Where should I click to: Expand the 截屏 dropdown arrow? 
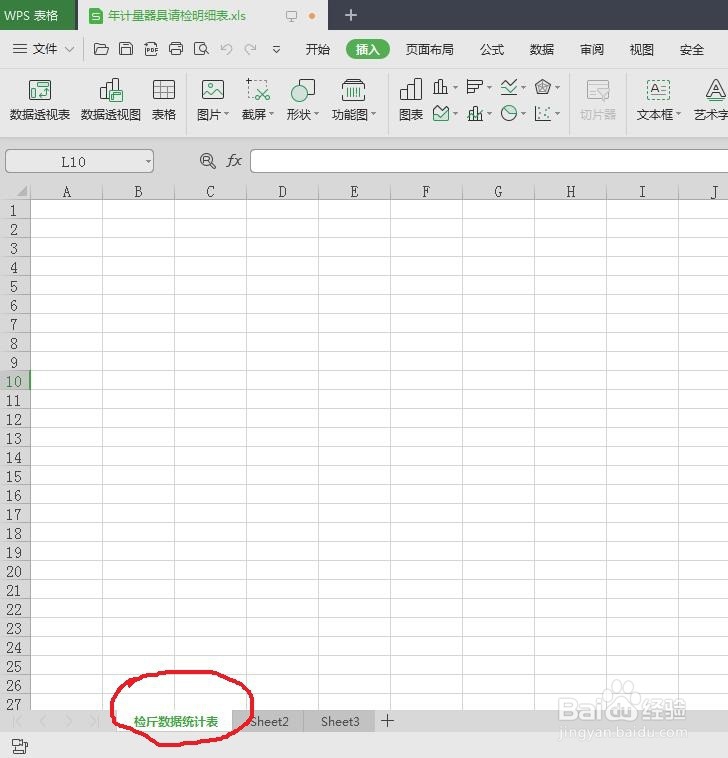pos(271,114)
